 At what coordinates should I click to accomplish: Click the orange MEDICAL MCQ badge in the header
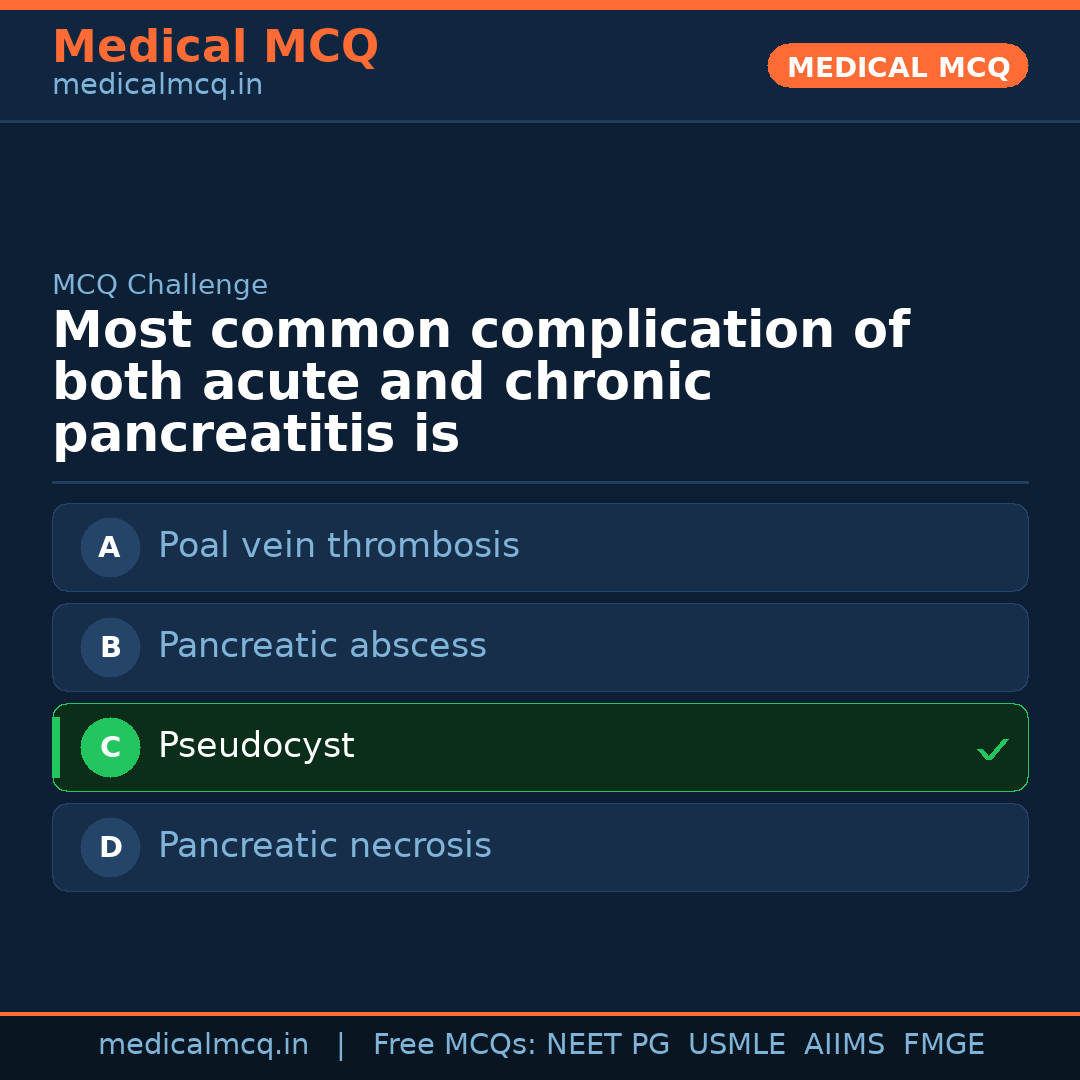pos(897,66)
